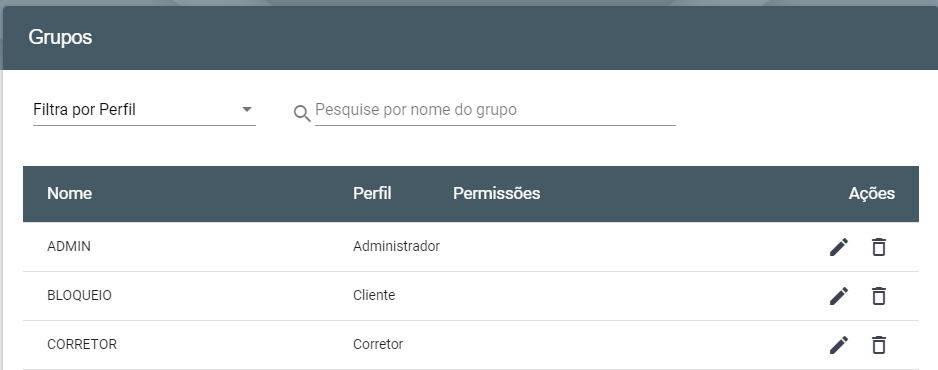
Task: Delete the ADMIN group using trash icon
Action: [878, 247]
